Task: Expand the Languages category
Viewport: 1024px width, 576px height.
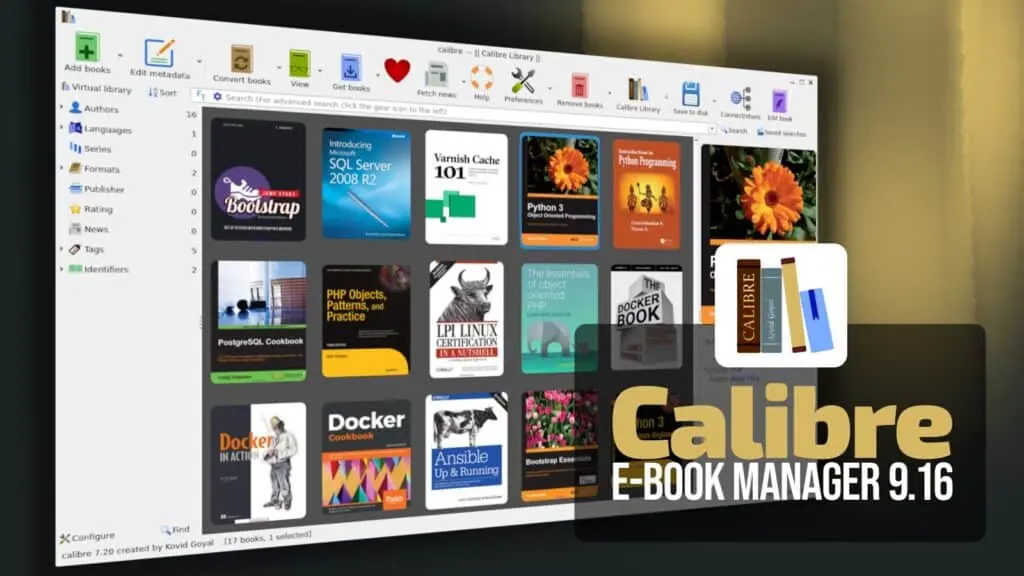Action: tap(62, 127)
